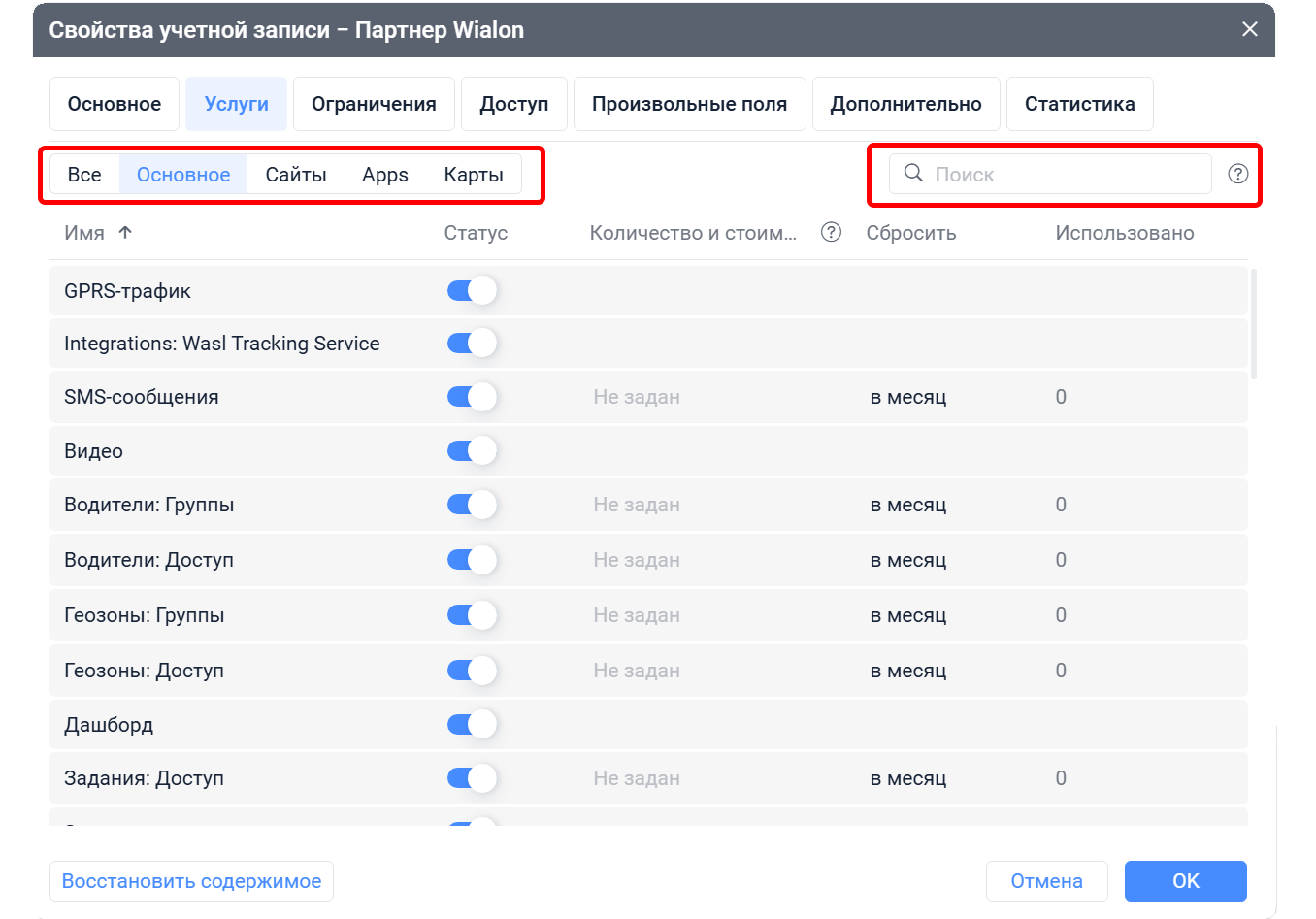The width and height of the screenshot is (1316, 919).
Task: Click the Integrations: Wasl Tracking Service name
Action: [222, 344]
